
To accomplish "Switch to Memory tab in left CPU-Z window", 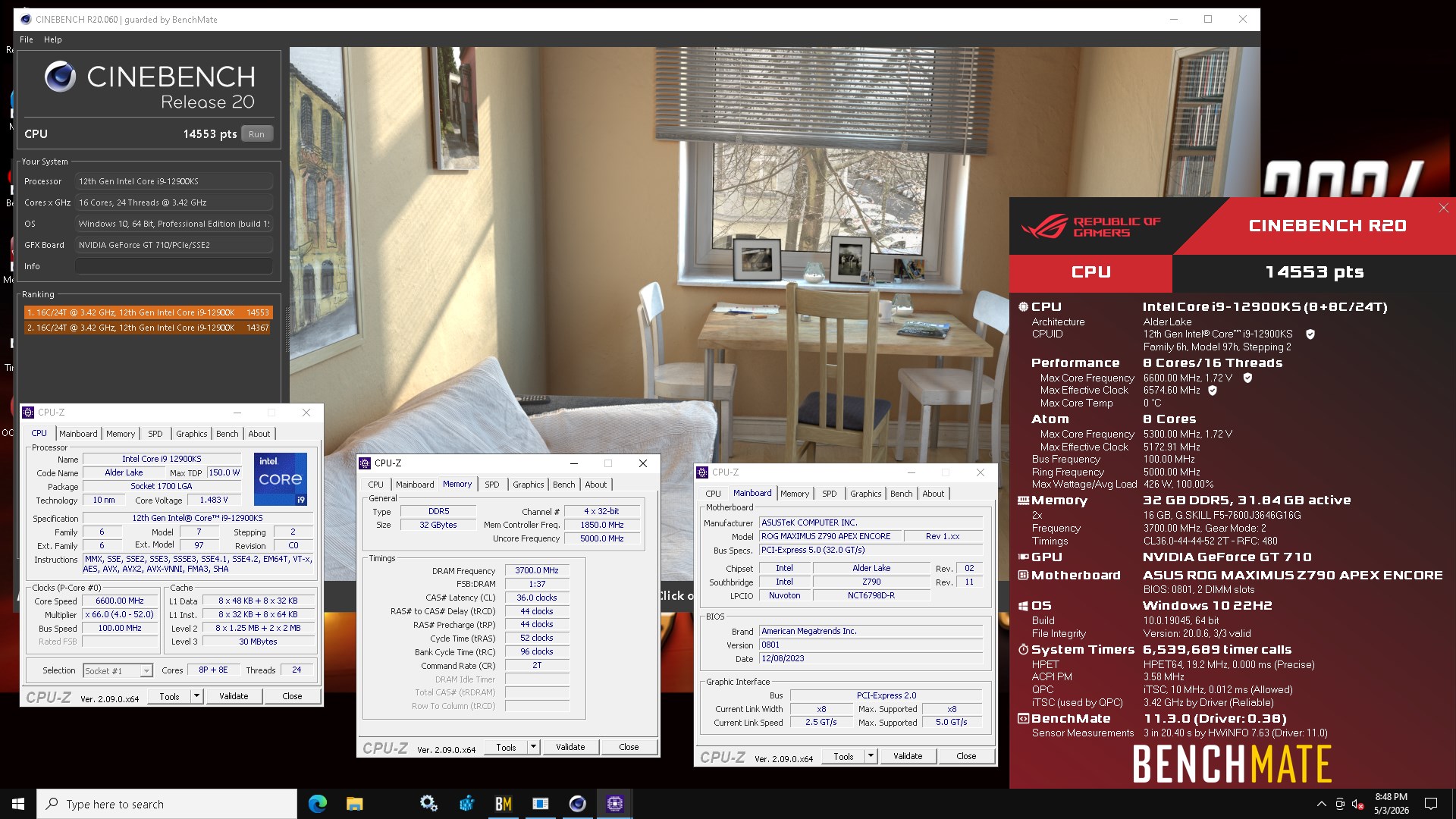I will (120, 434).
